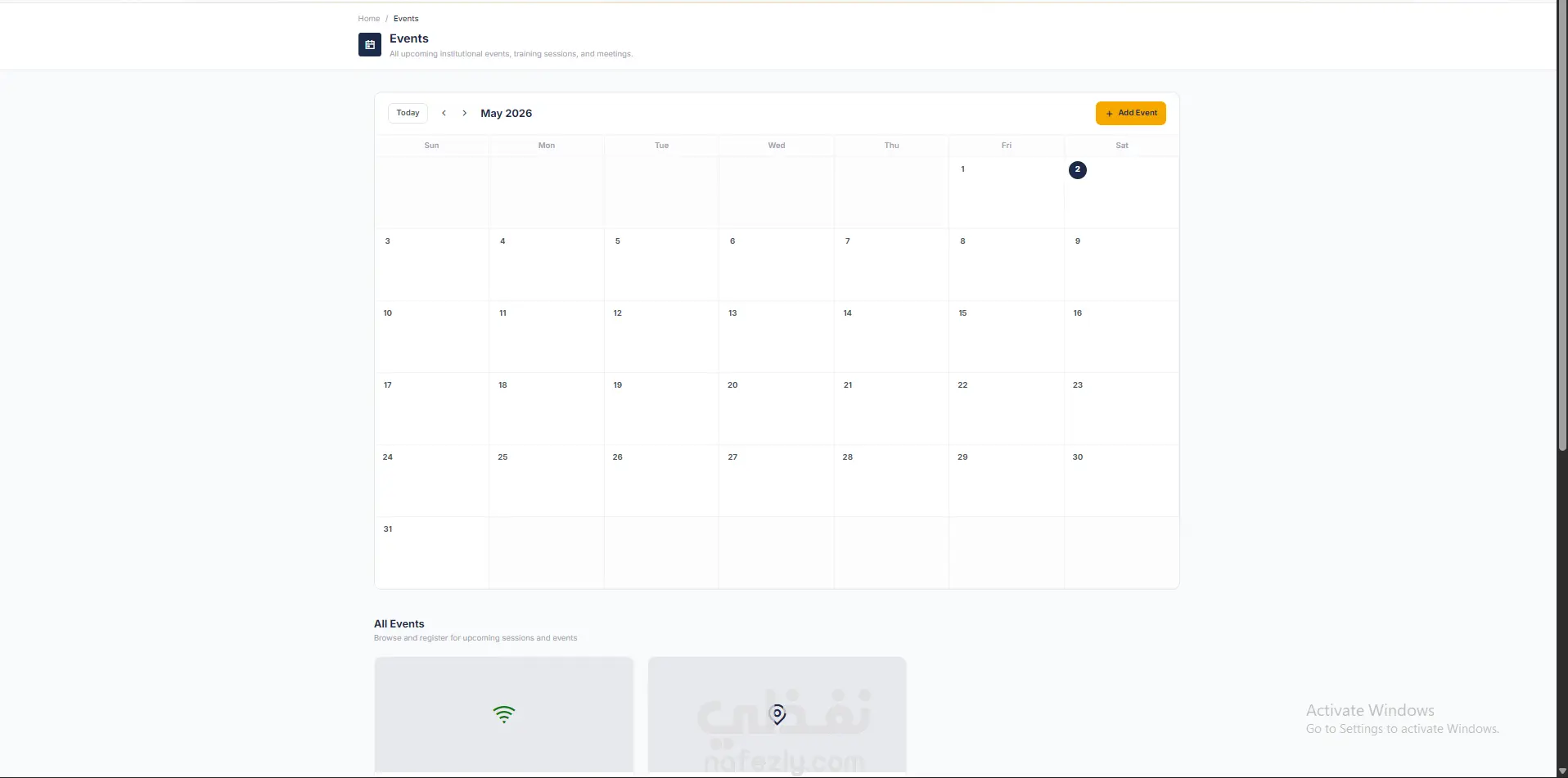Select highlighted date 2 on calendar
The image size is (1568, 778).
pyautogui.click(x=1078, y=169)
